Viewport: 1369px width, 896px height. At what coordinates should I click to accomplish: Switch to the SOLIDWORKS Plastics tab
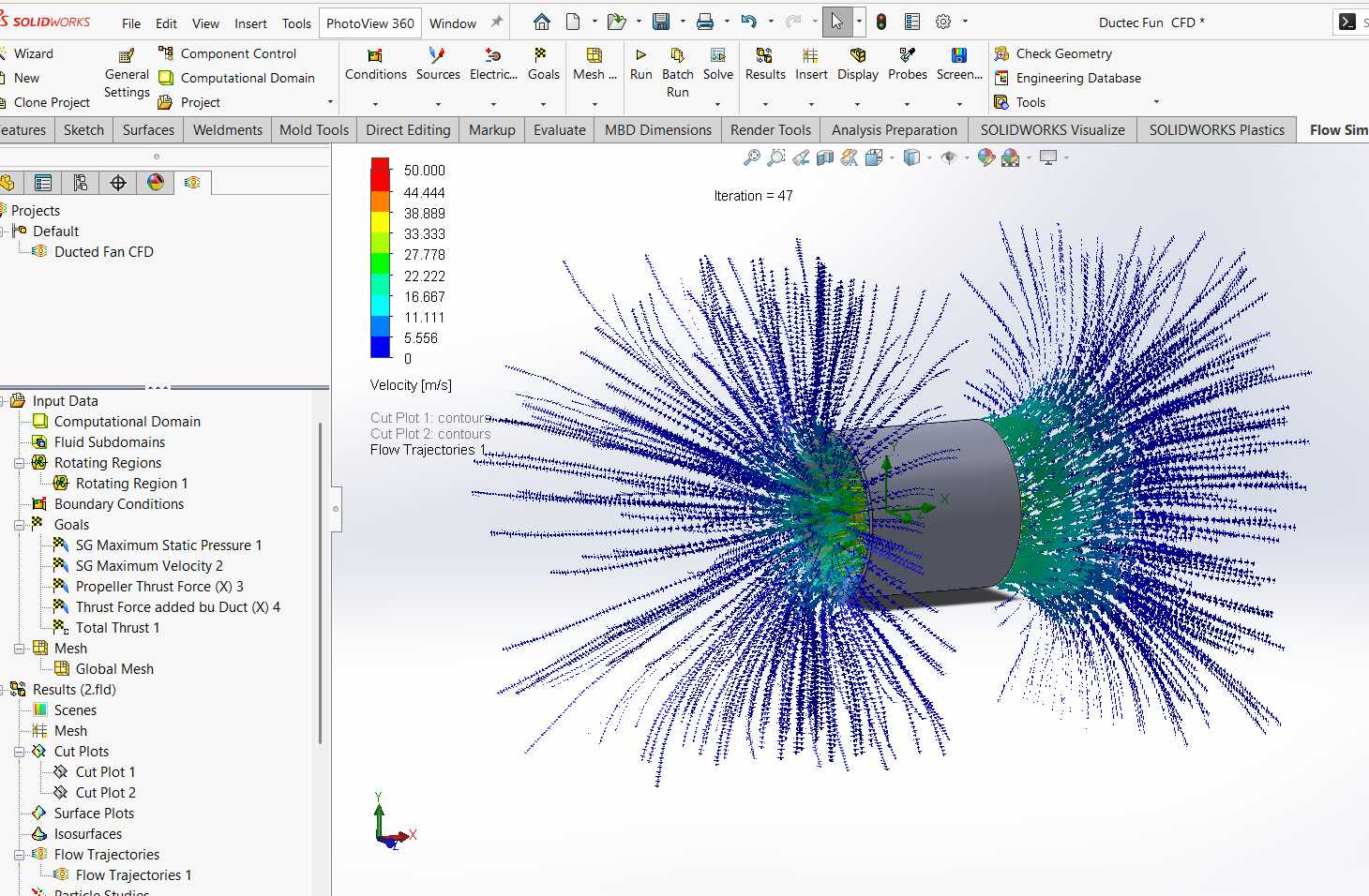[1217, 129]
